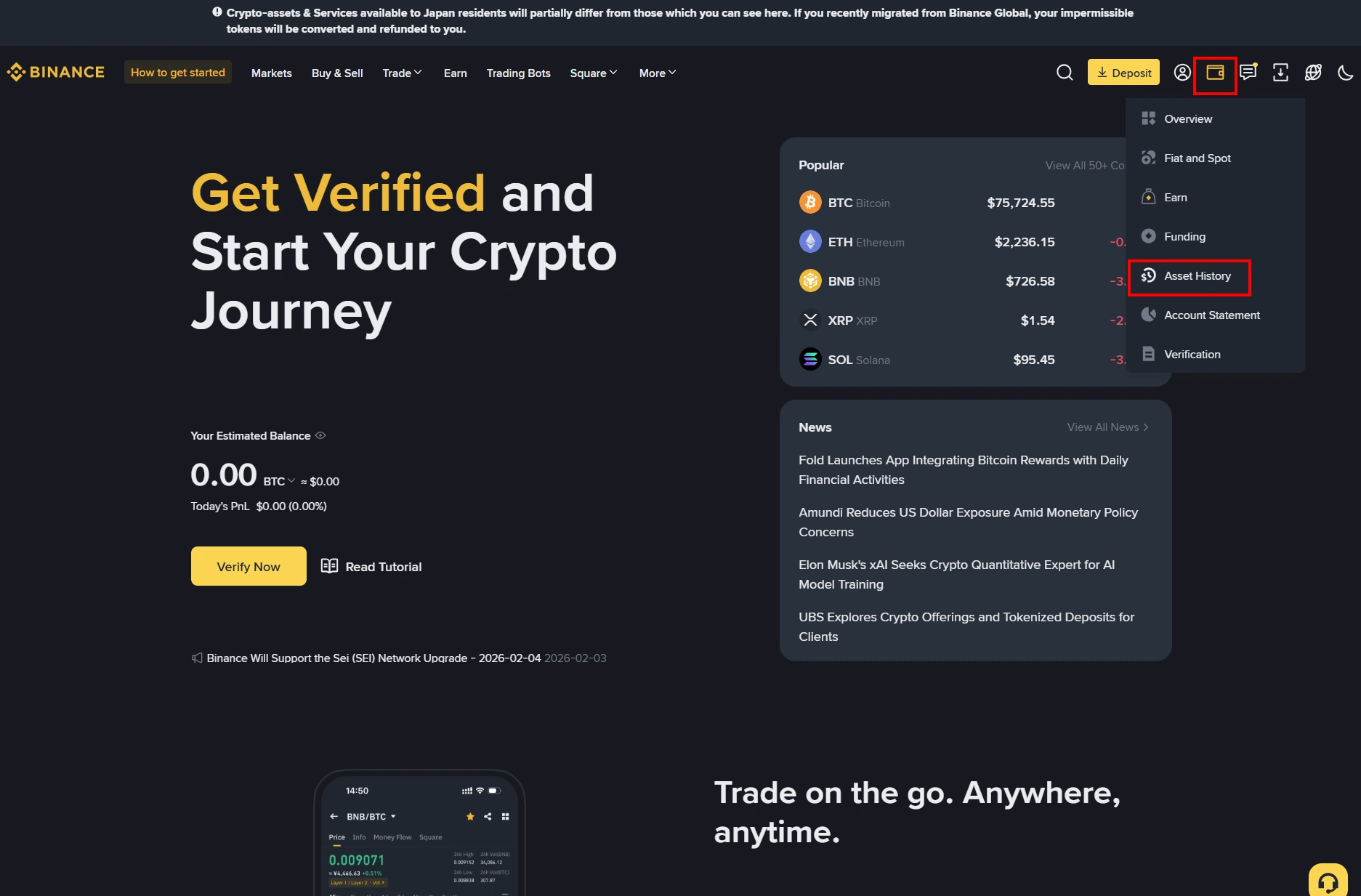The width and height of the screenshot is (1361, 896).
Task: Toggle dark mode moon icon
Action: click(x=1346, y=73)
